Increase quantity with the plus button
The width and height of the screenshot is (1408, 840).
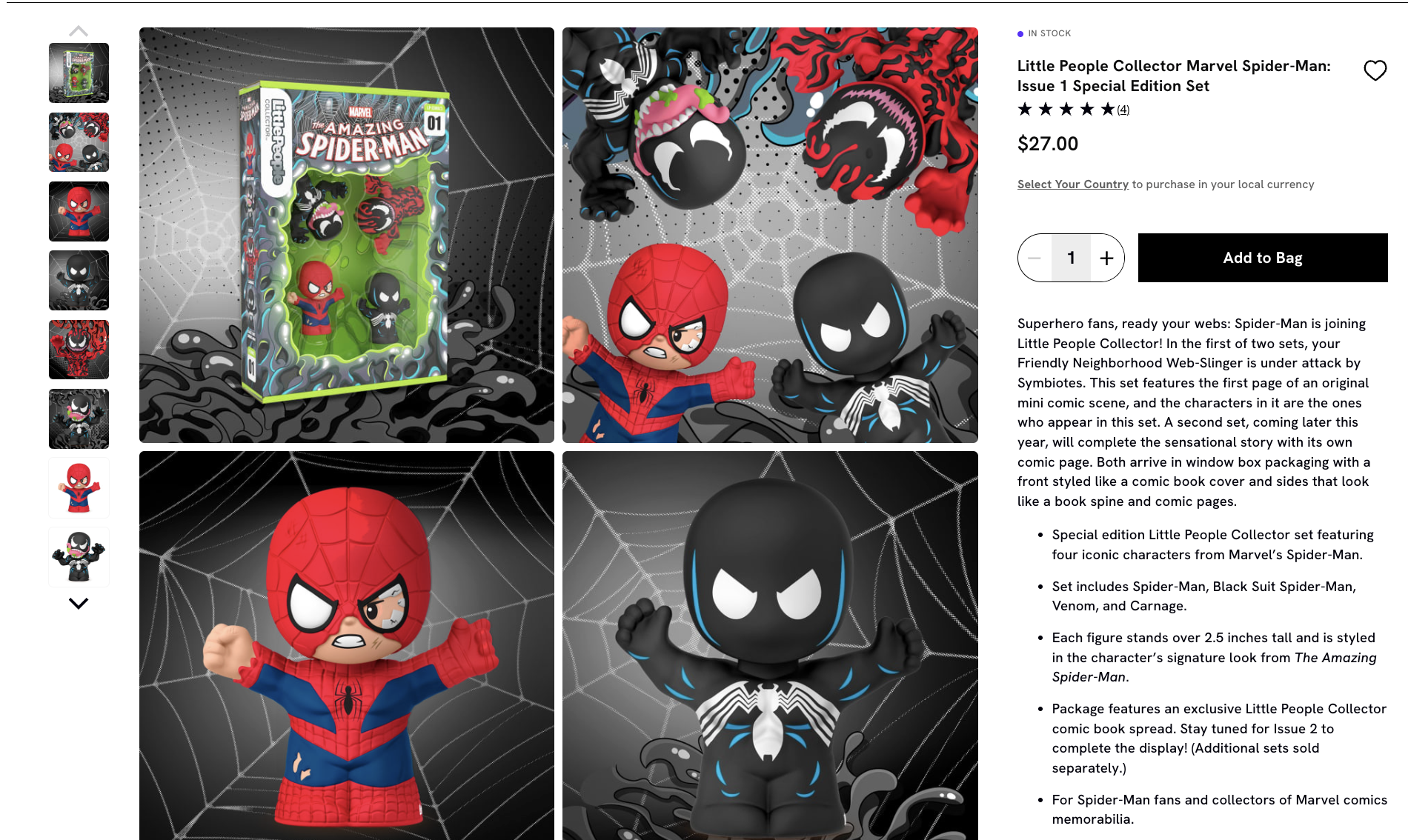click(x=1106, y=258)
